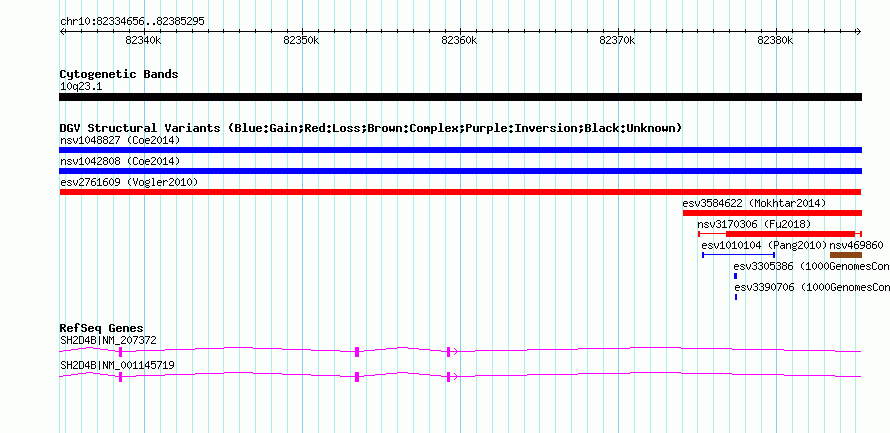Click the esv2761609 (Vogler2010) label
The width and height of the screenshot is (890, 433).
[129, 182]
